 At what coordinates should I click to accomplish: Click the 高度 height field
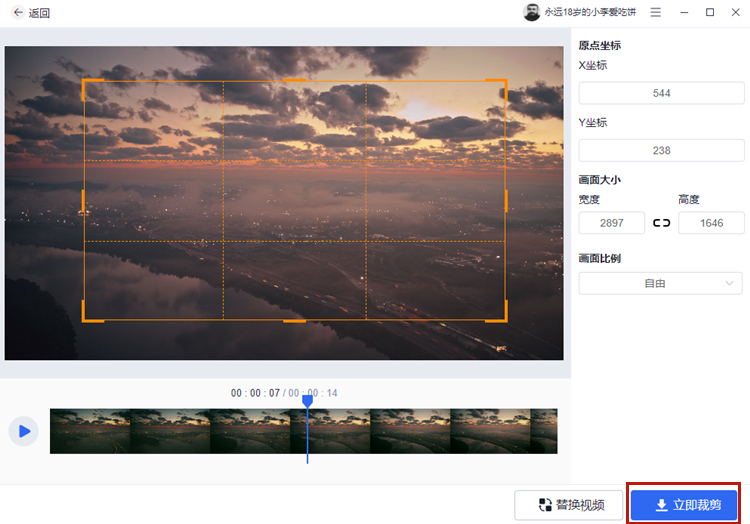[711, 223]
